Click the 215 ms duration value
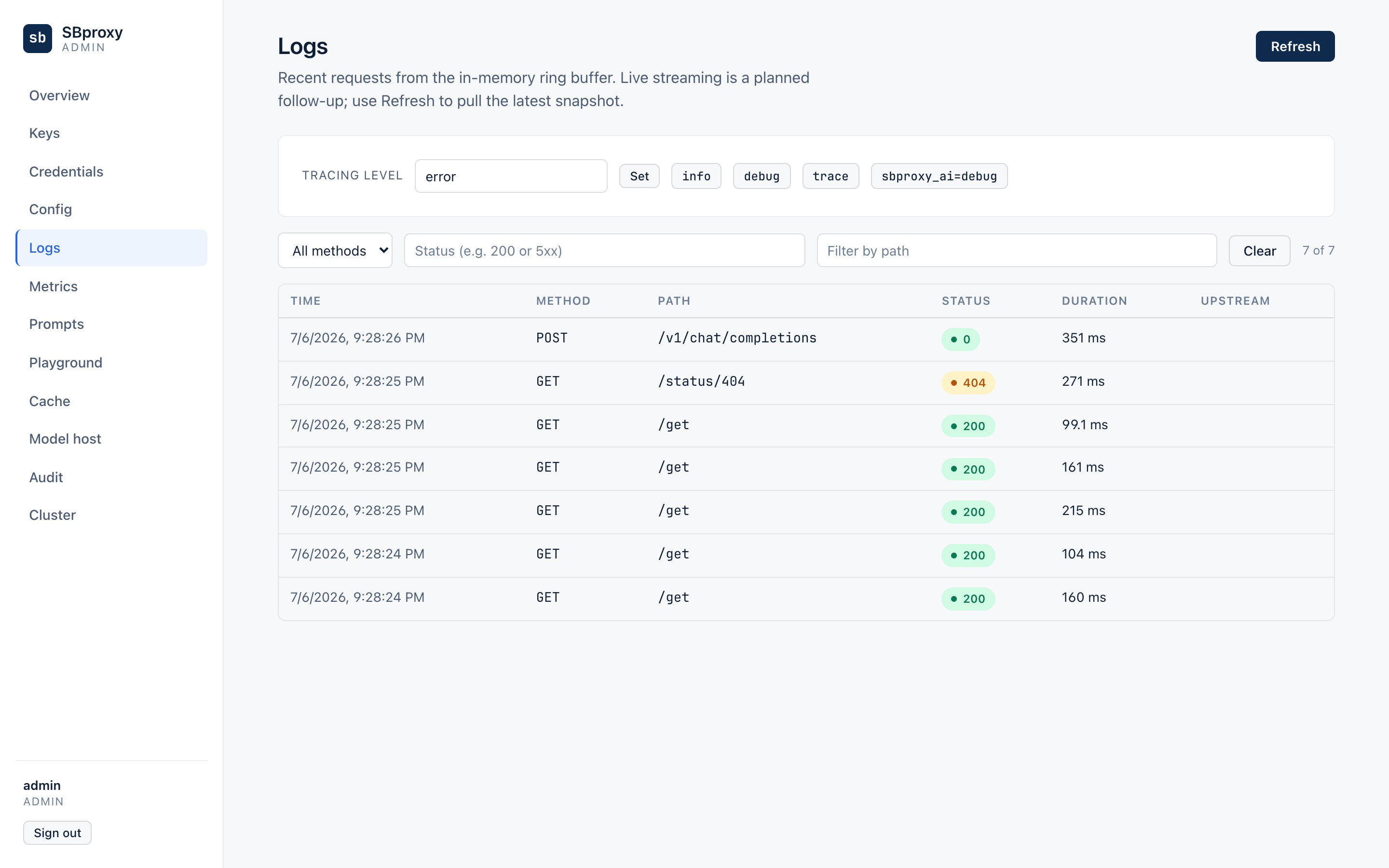The image size is (1389, 868). pyautogui.click(x=1084, y=510)
